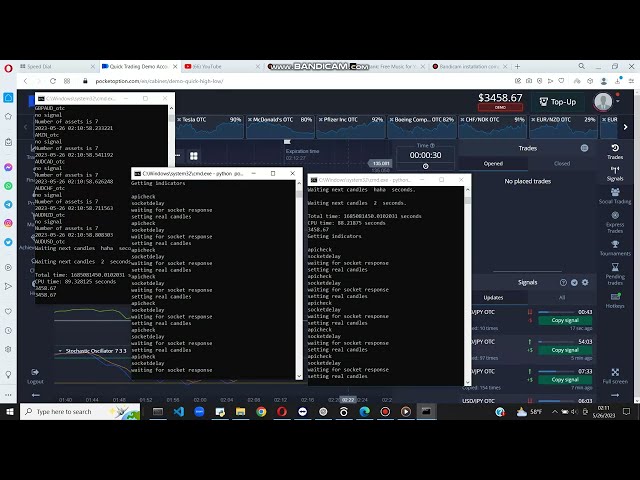This screenshot has width=640, height=480.
Task: Select McDonald's OTC asset tab
Action: click(280, 127)
